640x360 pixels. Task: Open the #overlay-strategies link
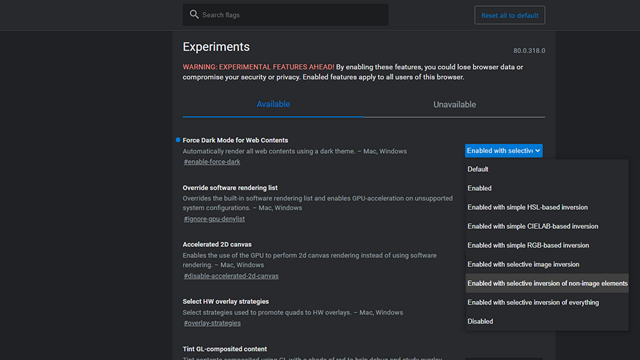212,323
